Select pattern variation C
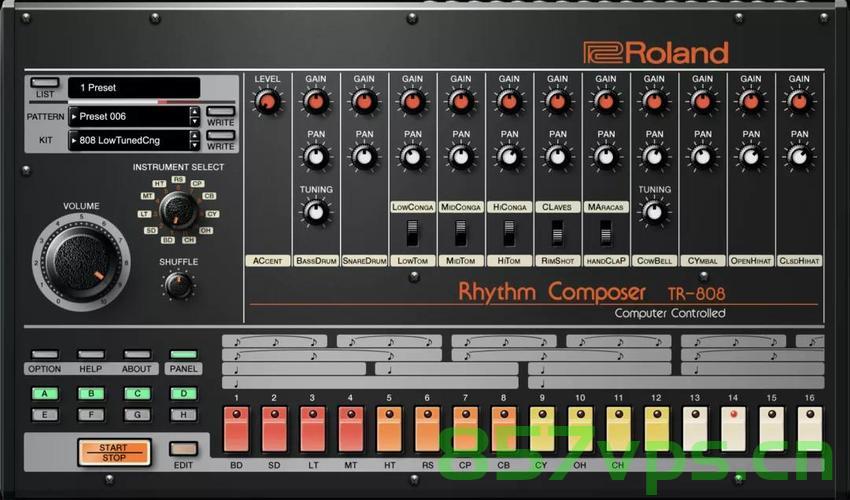 coord(137,394)
